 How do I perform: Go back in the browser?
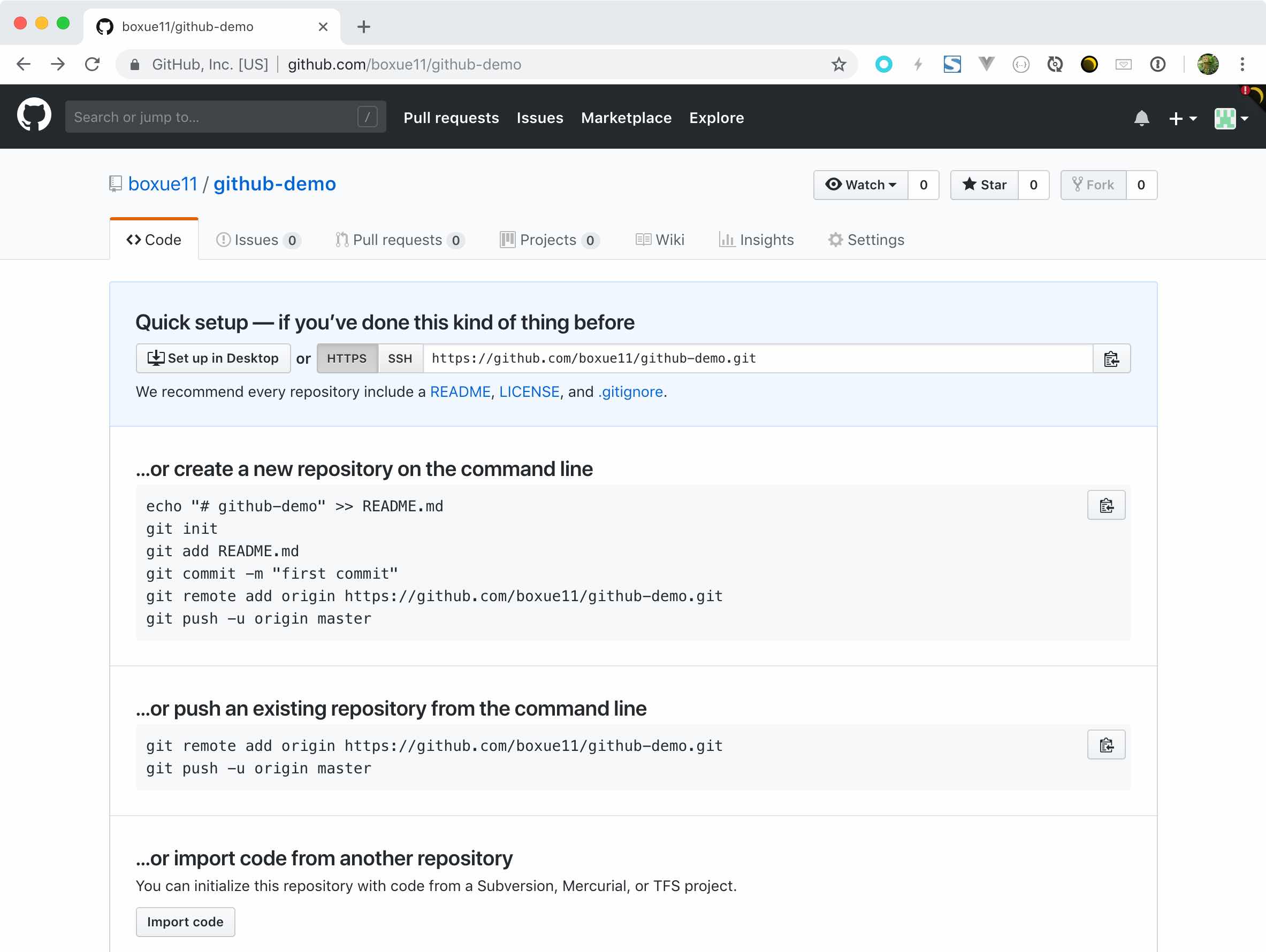(x=24, y=64)
